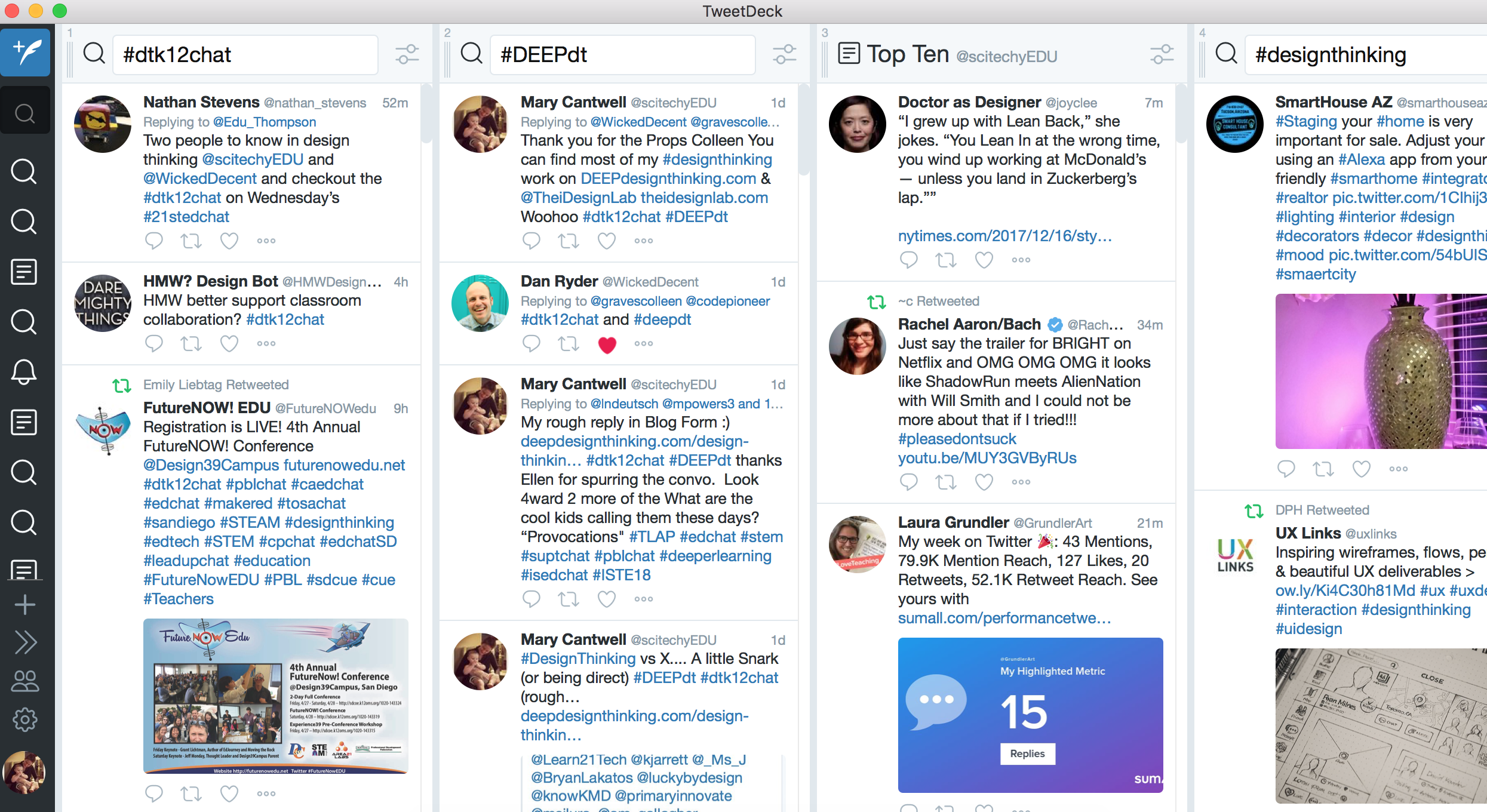Open the account menu via the profile avatar
Image resolution: width=1487 pixels, height=812 pixels.
tap(25, 771)
